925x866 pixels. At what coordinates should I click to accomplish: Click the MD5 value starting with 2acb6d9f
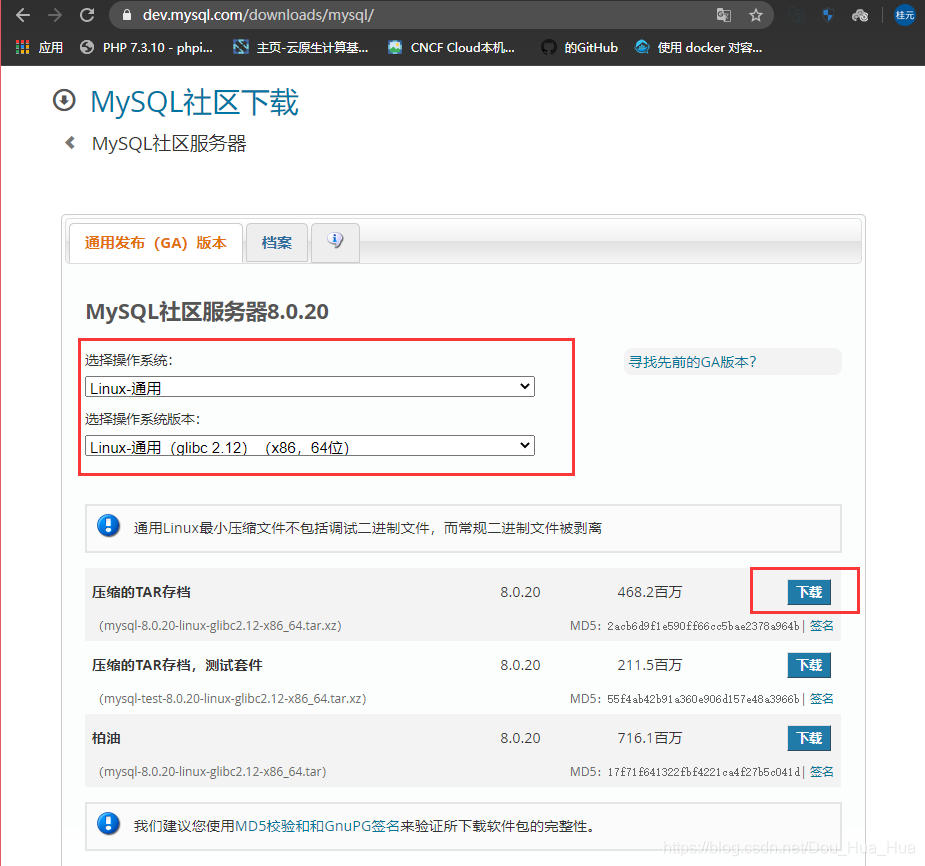703,626
